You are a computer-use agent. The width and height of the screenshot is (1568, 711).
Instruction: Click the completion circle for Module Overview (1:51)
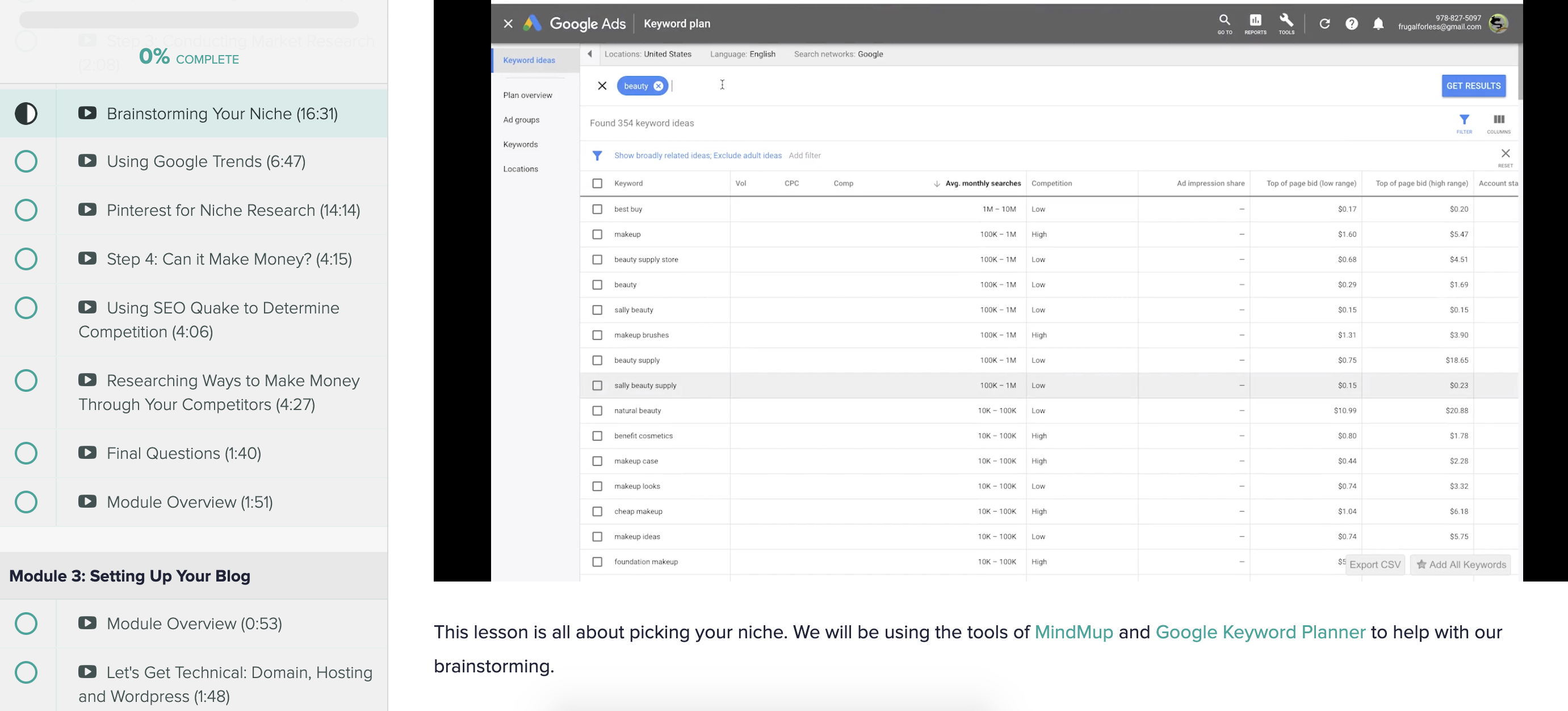coord(26,502)
